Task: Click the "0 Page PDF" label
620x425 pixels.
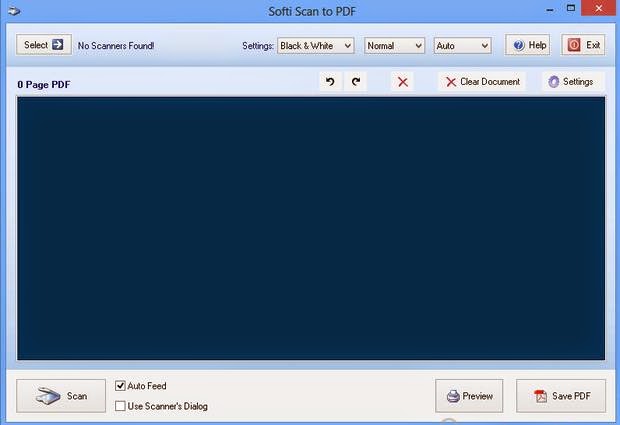Action: 44,85
